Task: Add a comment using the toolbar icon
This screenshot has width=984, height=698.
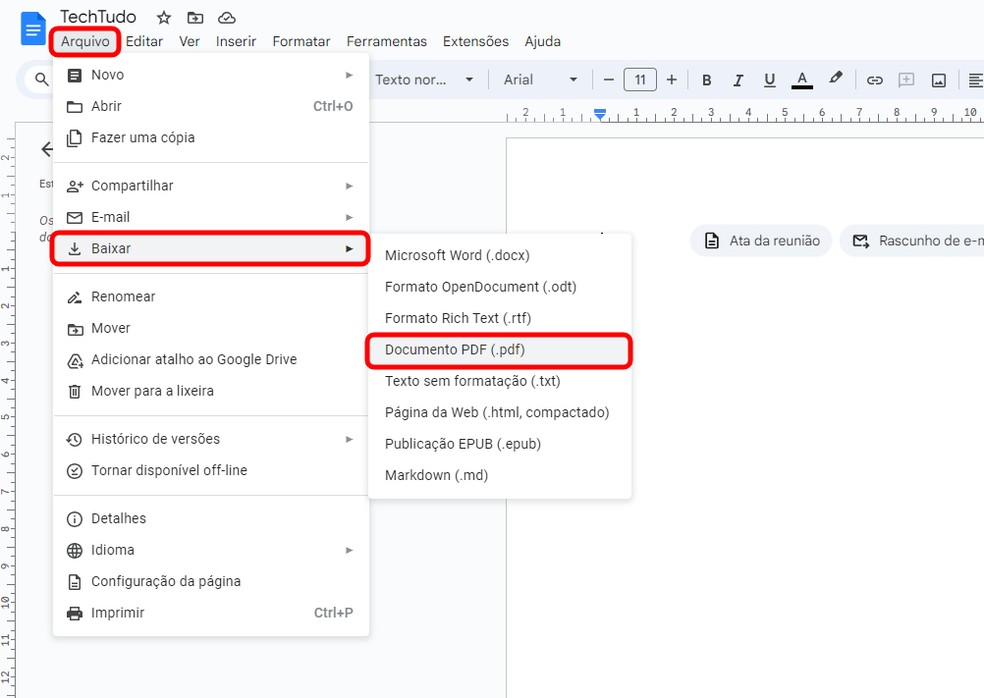Action: 906,79
